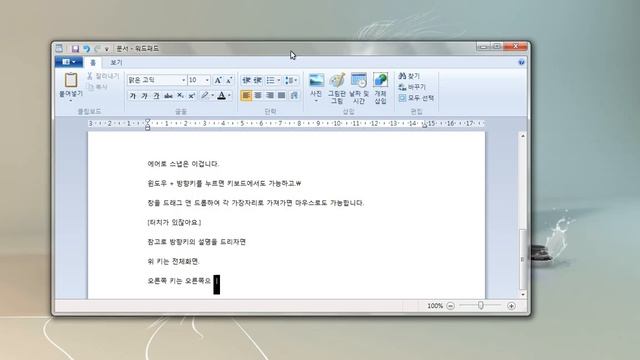The width and height of the screenshot is (640, 360).
Task: Open the blue WordPad application menu button
Action: point(69,62)
